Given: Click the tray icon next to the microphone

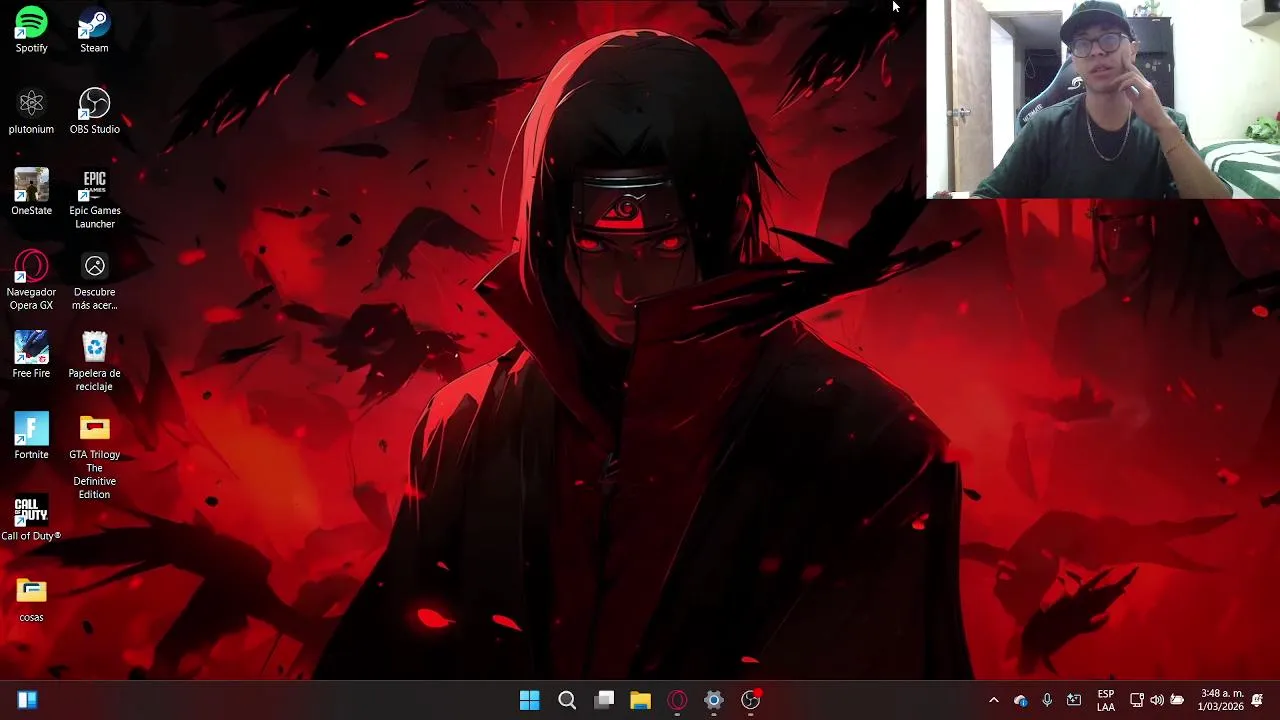Looking at the screenshot, I should pos(1074,700).
